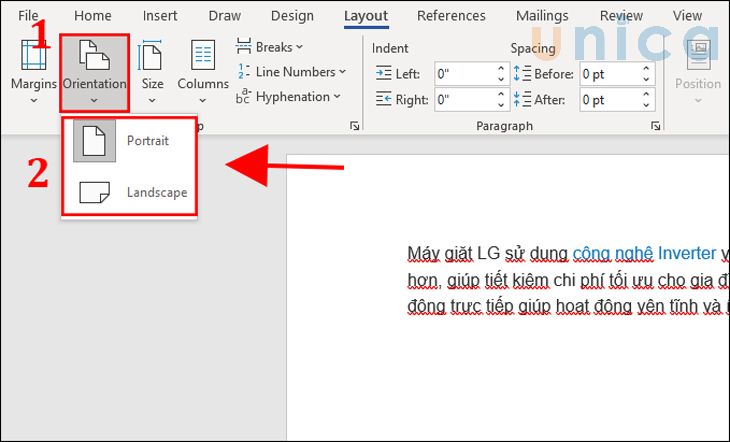
Task: Click the Margins icon in ribbon
Action: [33, 60]
